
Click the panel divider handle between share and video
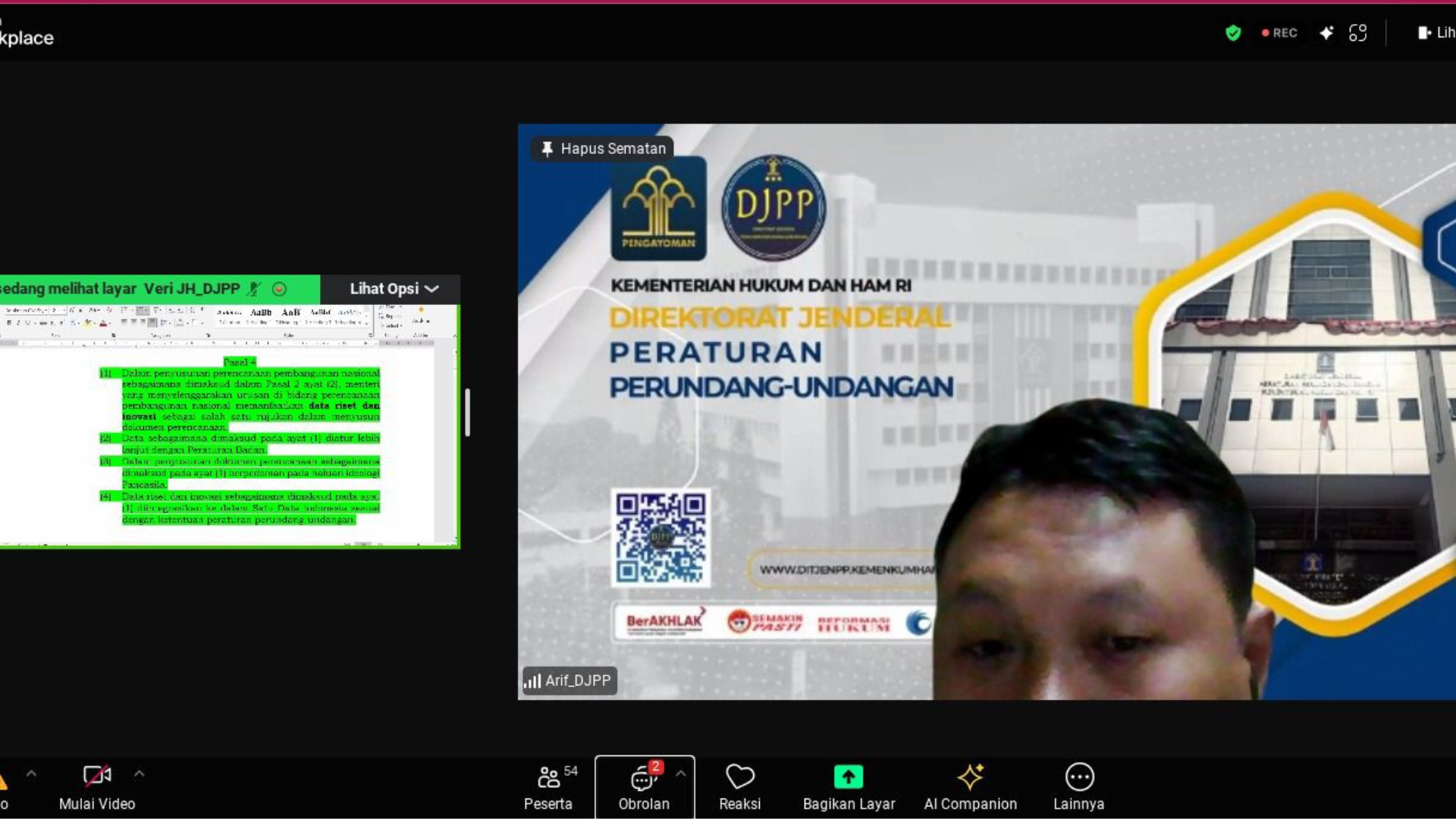[x=467, y=413]
